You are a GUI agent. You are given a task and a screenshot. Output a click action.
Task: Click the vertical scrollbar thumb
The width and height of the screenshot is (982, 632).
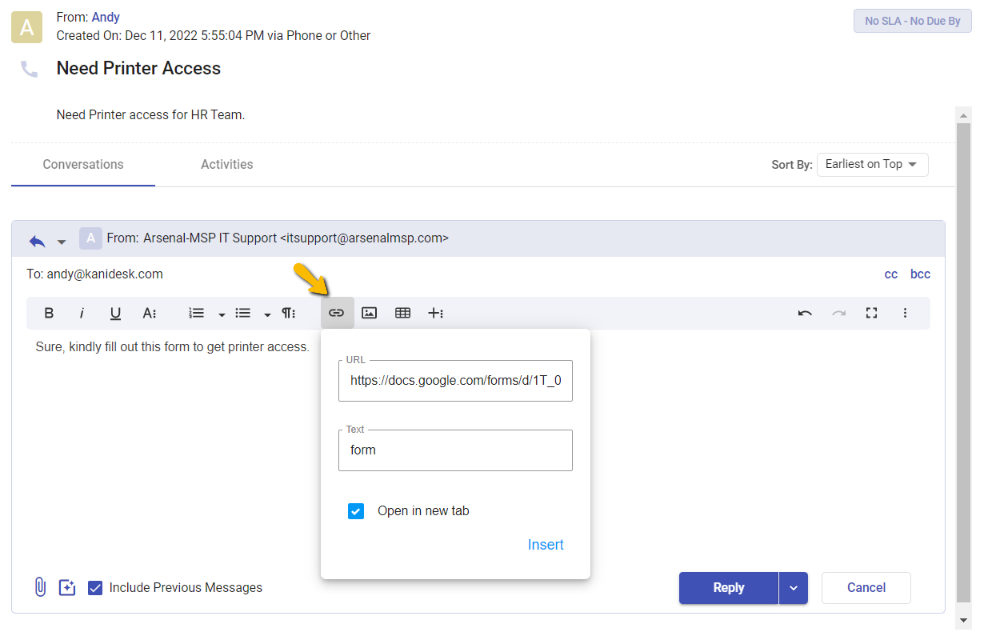click(964, 362)
